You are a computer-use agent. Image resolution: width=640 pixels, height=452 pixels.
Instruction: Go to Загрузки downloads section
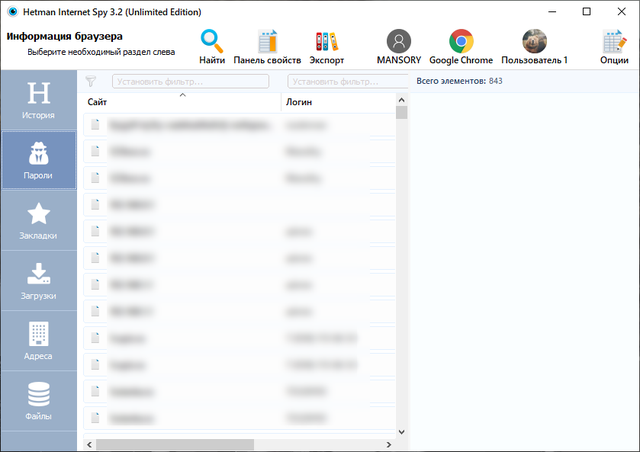(x=38, y=281)
